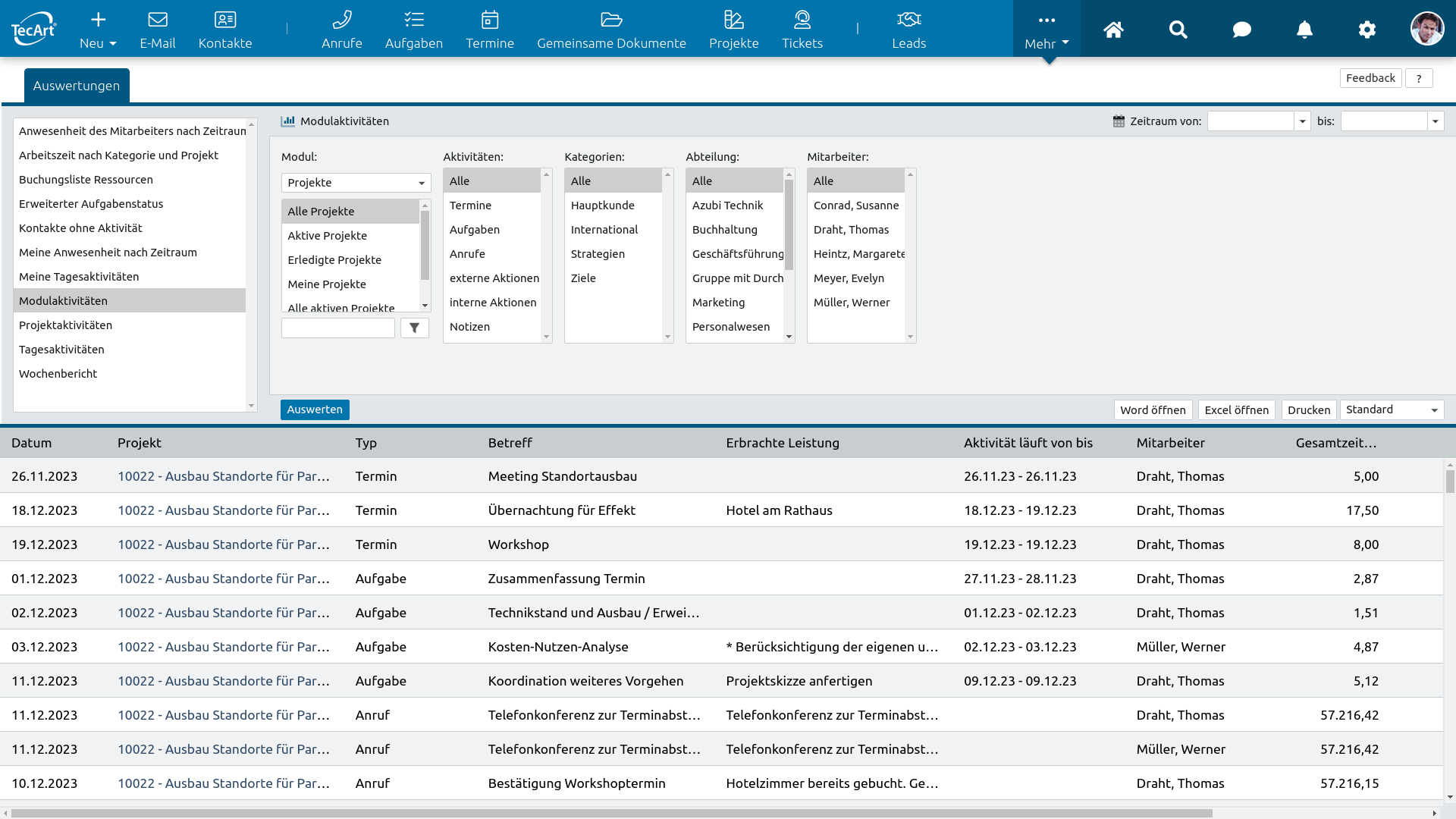Click the Excel öffnen button
Image resolution: width=1456 pixels, height=819 pixels.
pos(1236,409)
